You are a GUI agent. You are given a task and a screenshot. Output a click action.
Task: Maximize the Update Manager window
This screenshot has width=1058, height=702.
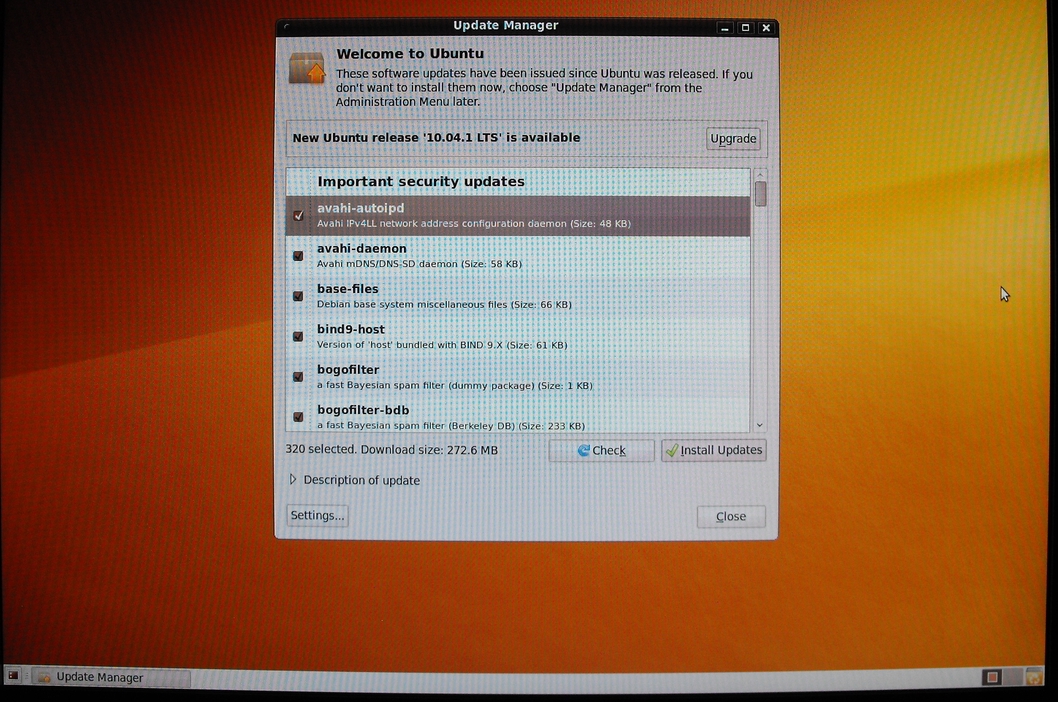[745, 28]
